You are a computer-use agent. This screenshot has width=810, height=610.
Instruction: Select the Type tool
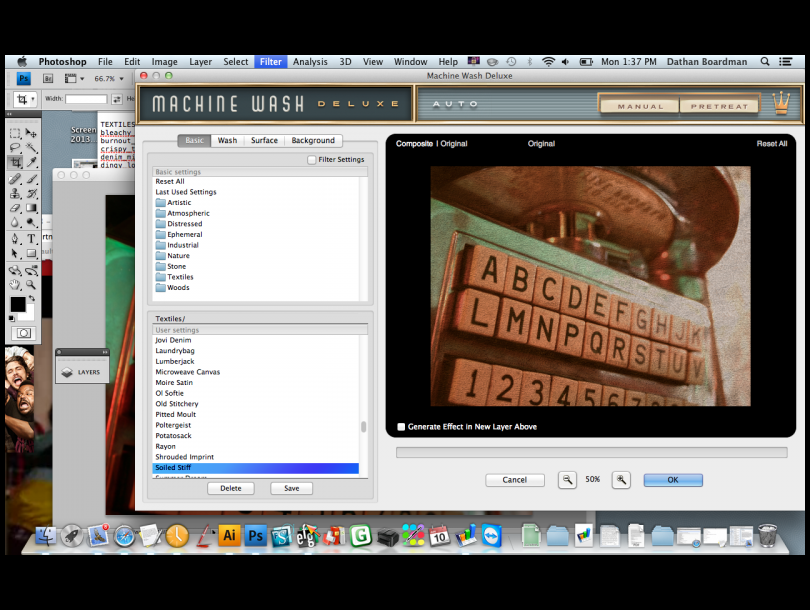pos(31,239)
